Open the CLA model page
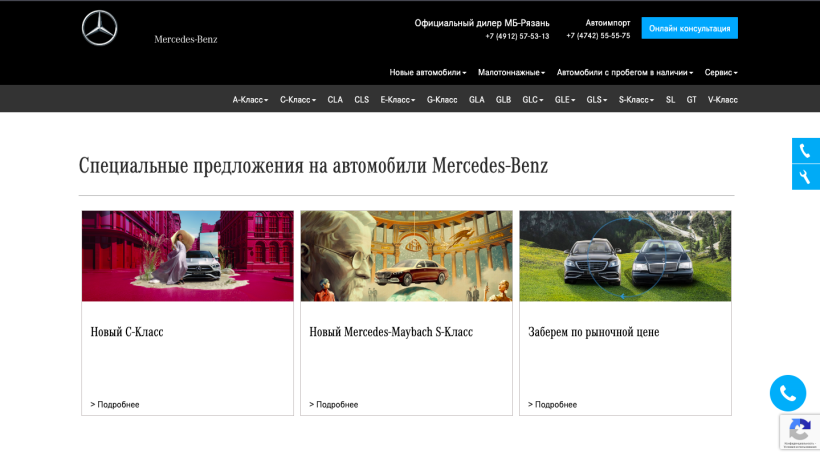The image size is (820, 457). coord(335,99)
